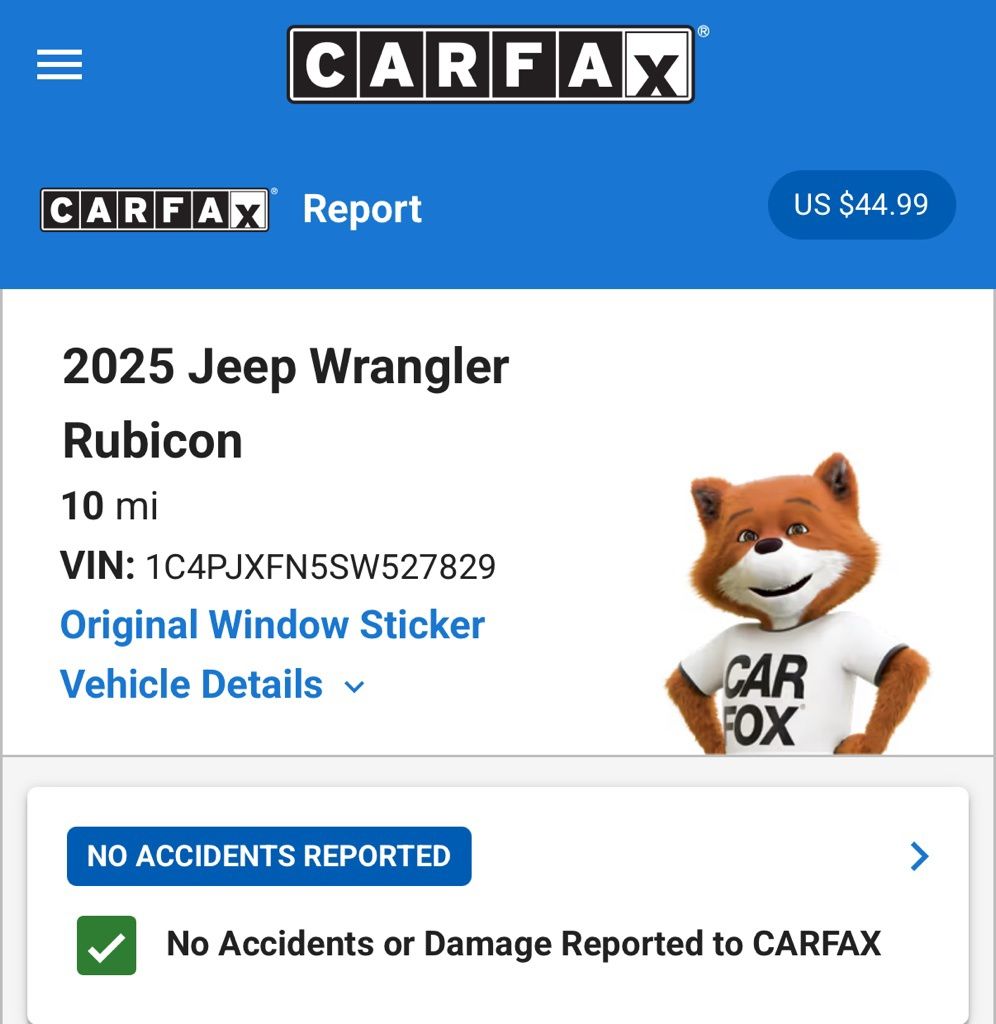Click the Report heading text
Screen dimensions: 996x1024
(362, 210)
